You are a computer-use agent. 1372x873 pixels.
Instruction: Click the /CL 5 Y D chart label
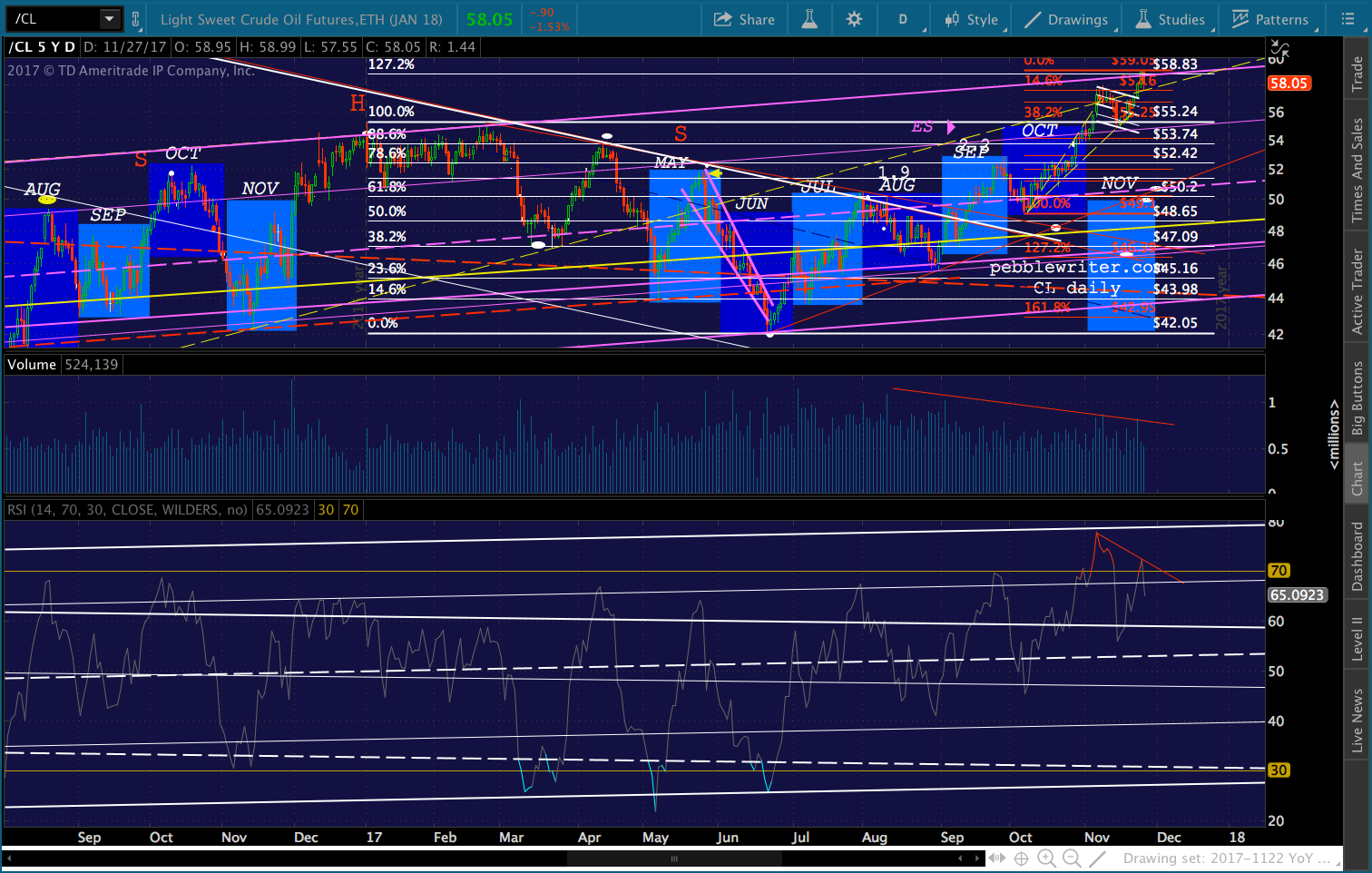click(x=42, y=46)
